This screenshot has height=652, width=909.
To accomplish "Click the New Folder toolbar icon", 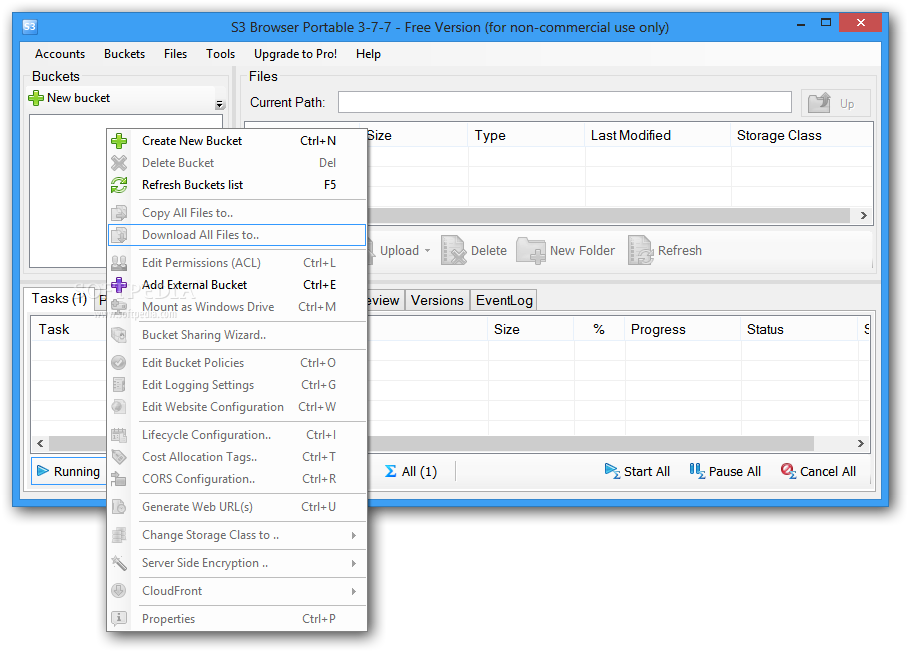I will (531, 250).
